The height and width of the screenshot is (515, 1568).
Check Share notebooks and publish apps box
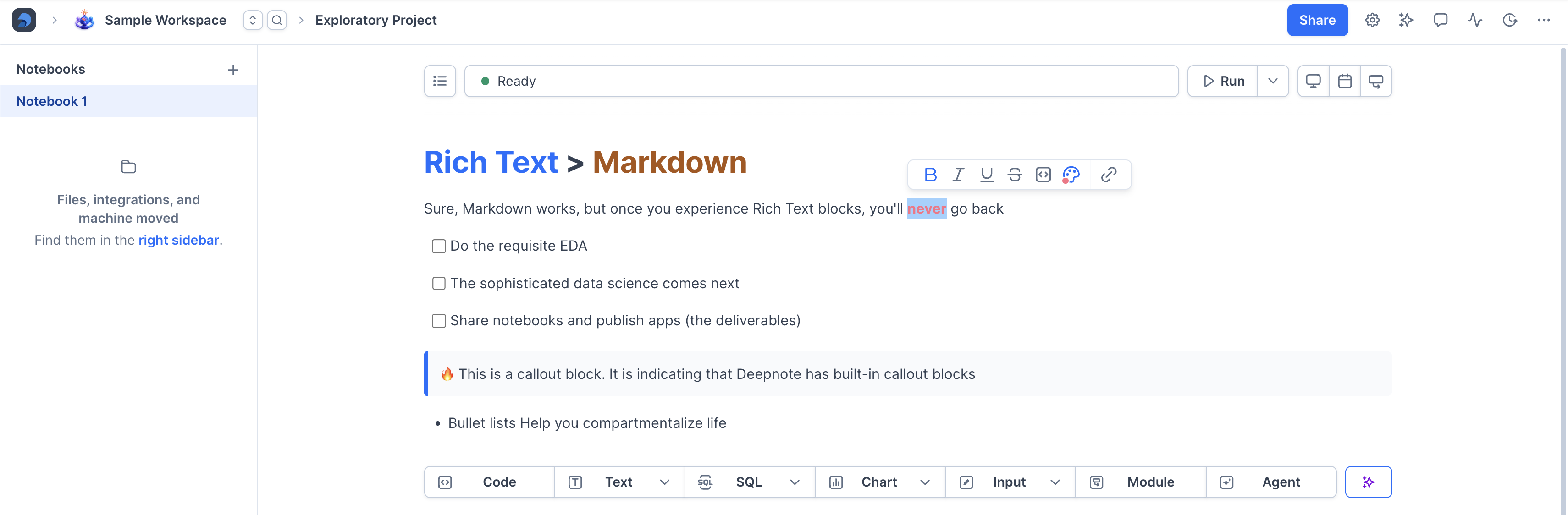coord(439,320)
